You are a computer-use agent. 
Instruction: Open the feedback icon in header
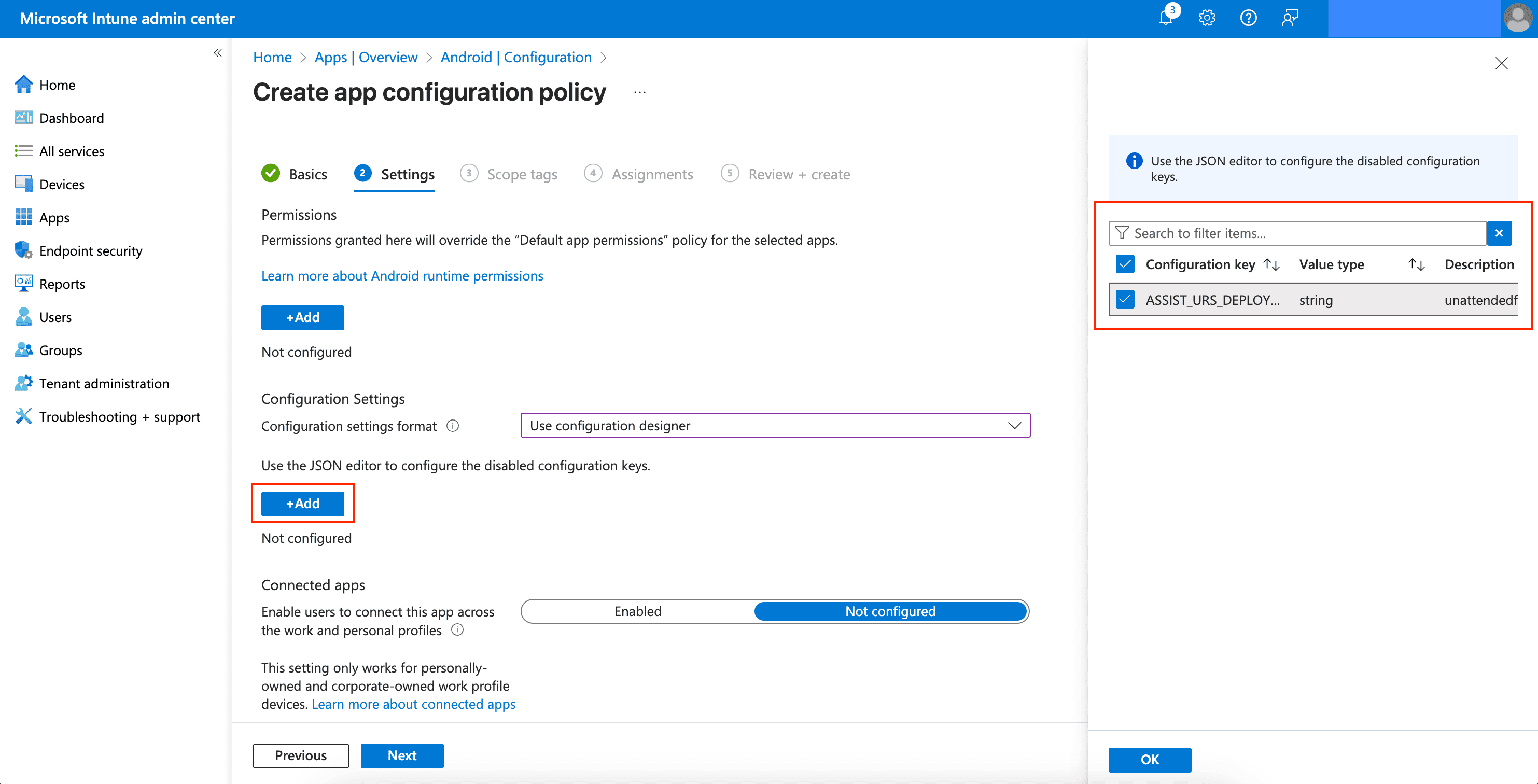point(1290,18)
